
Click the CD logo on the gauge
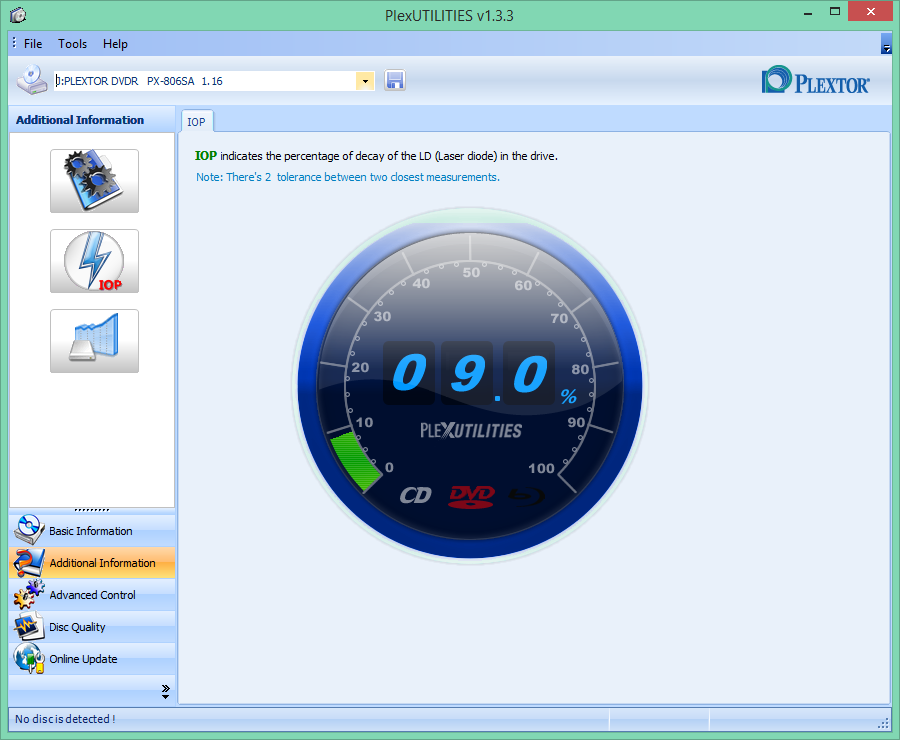pos(416,495)
